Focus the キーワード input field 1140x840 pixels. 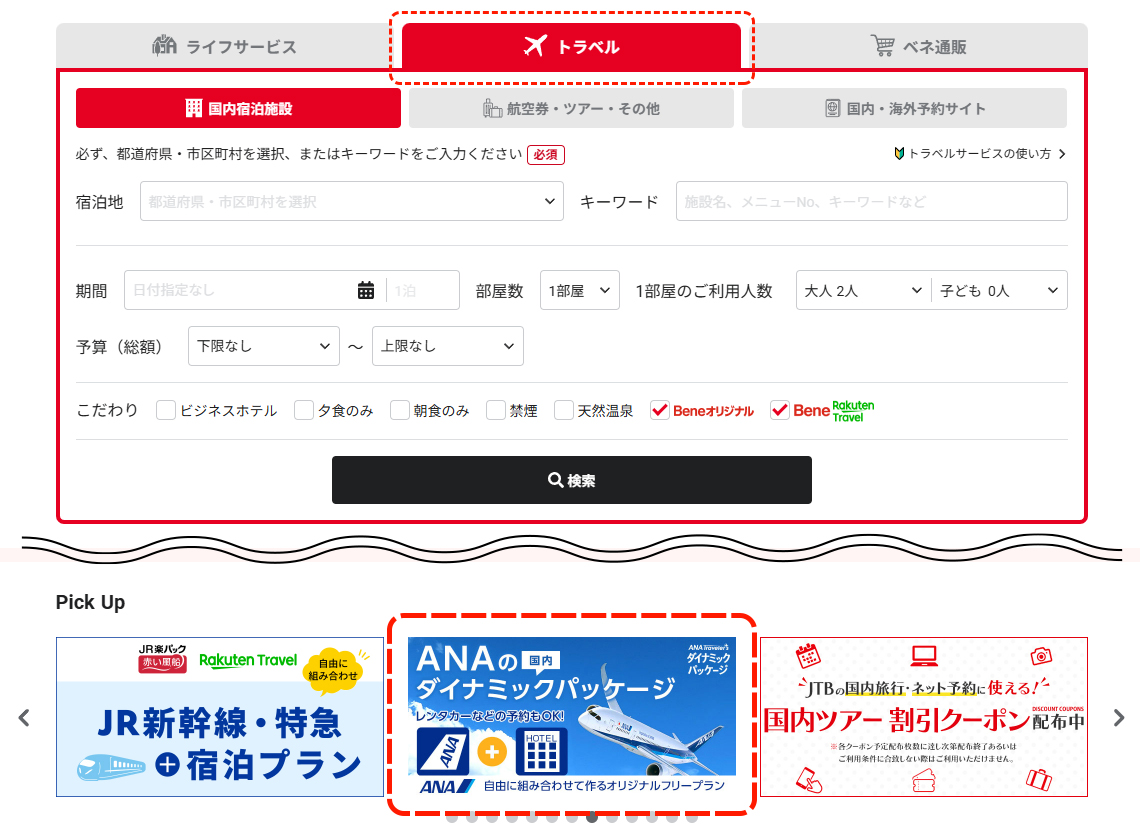[x=872, y=201]
